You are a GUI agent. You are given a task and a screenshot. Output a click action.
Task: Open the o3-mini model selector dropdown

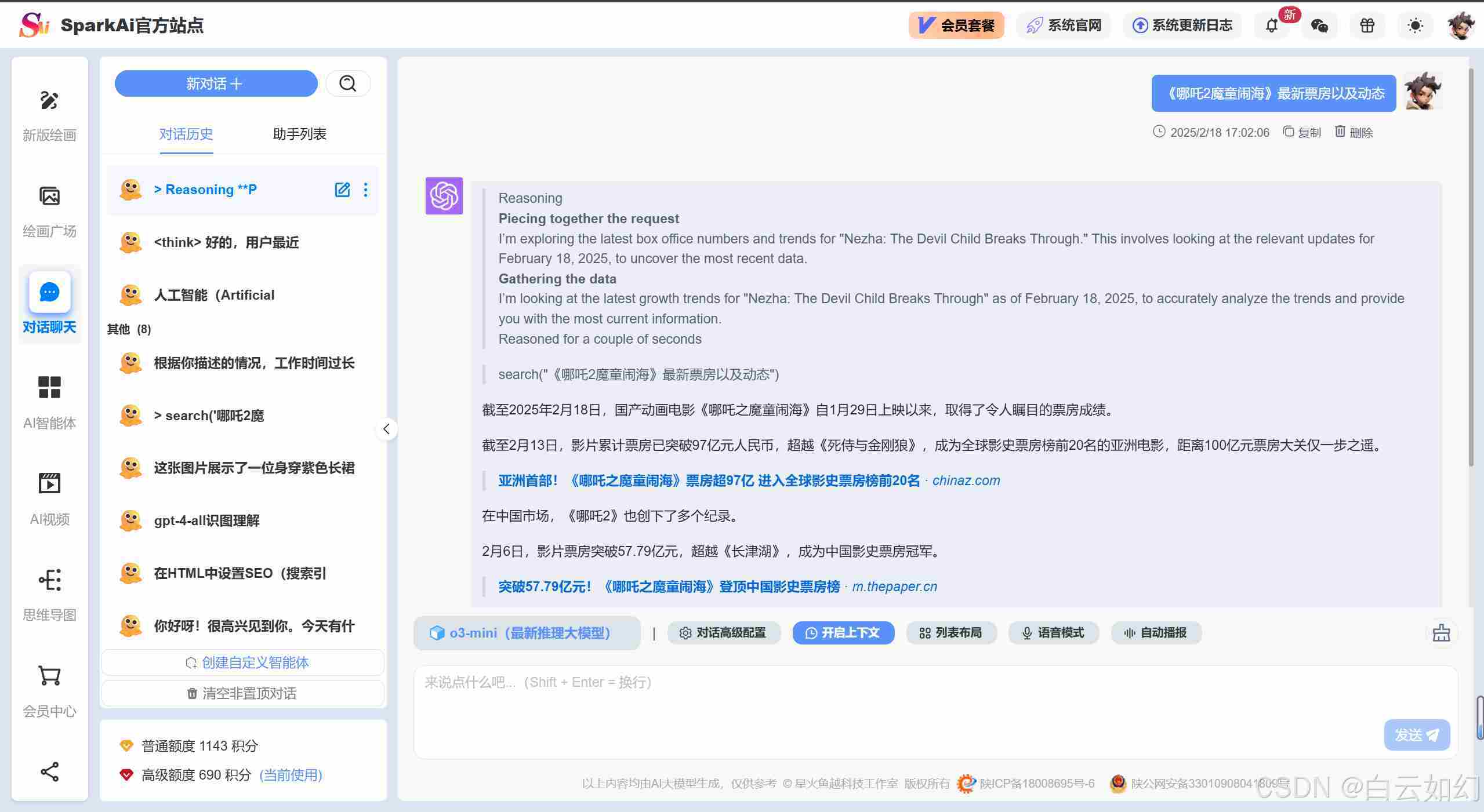tap(527, 633)
